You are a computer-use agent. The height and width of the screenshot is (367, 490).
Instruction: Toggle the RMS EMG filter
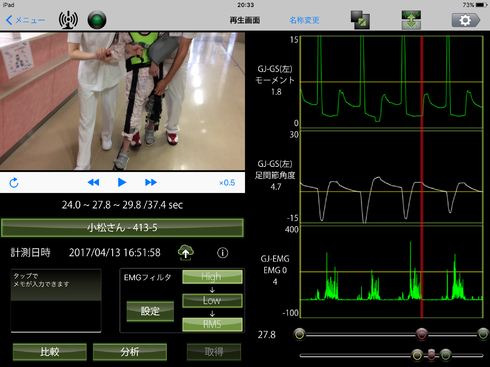coord(212,324)
